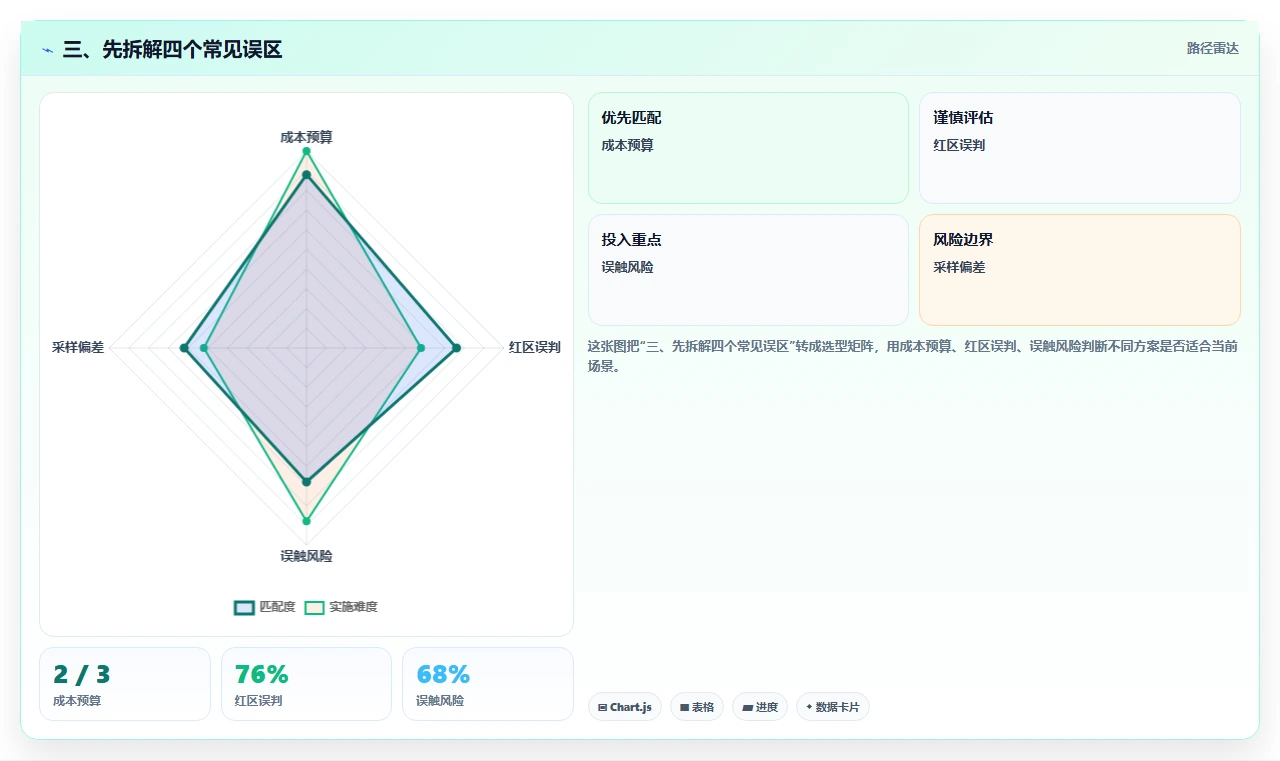
Task: Click the lightning icon beside the section title
Action: (x=48, y=50)
